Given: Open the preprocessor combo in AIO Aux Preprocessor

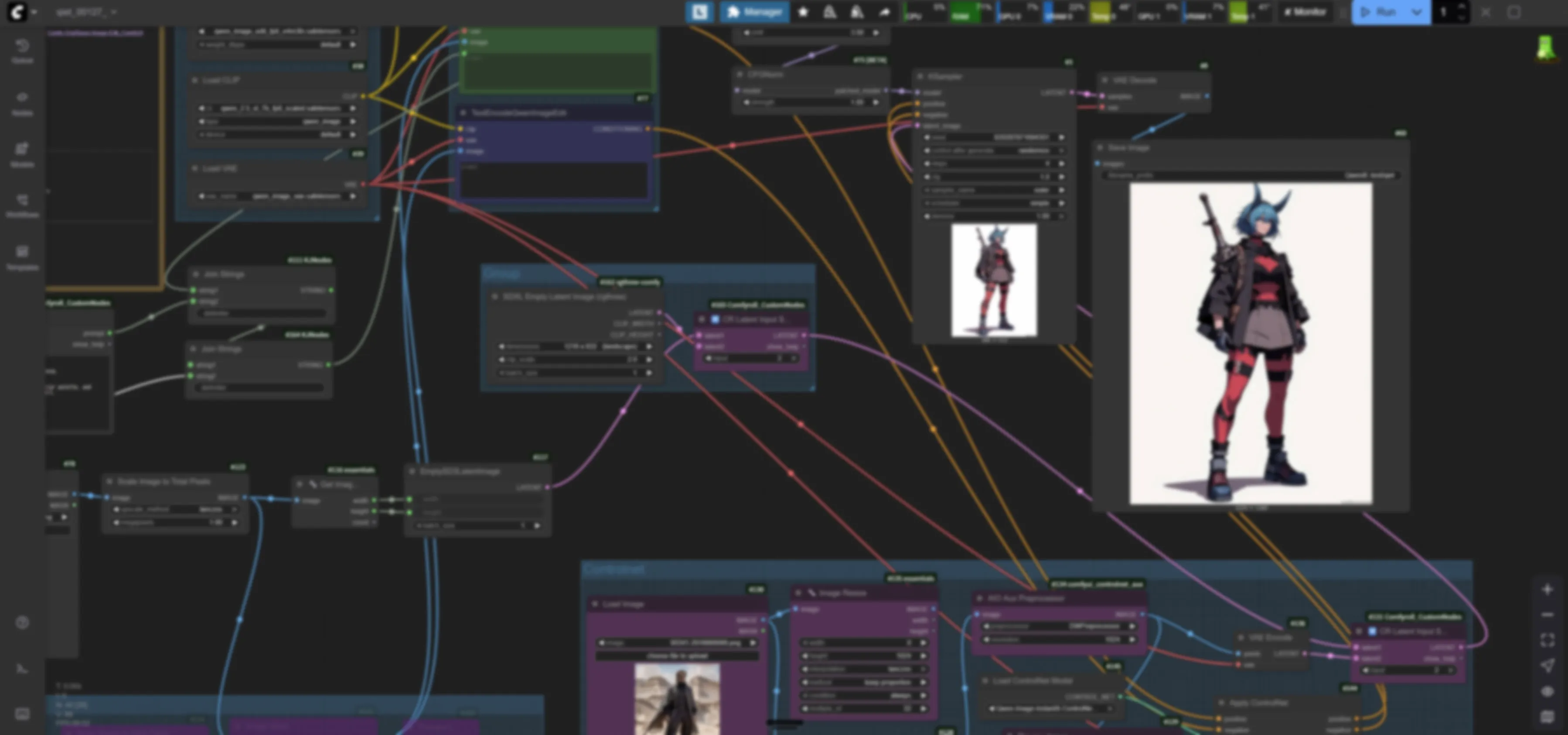Looking at the screenshot, I should click(x=1059, y=626).
